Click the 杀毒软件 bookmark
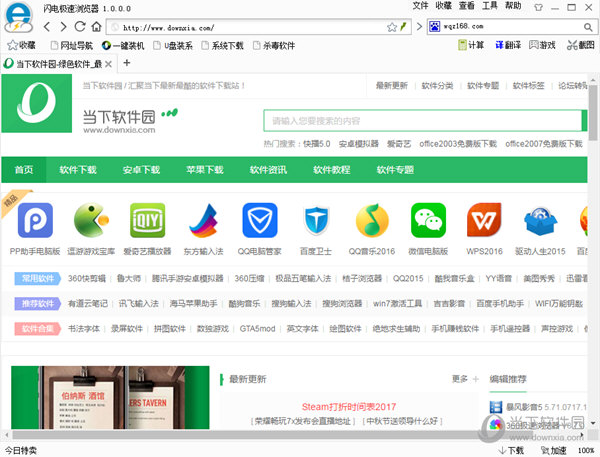Image resolution: width=600 pixels, height=457 pixels. (x=274, y=46)
